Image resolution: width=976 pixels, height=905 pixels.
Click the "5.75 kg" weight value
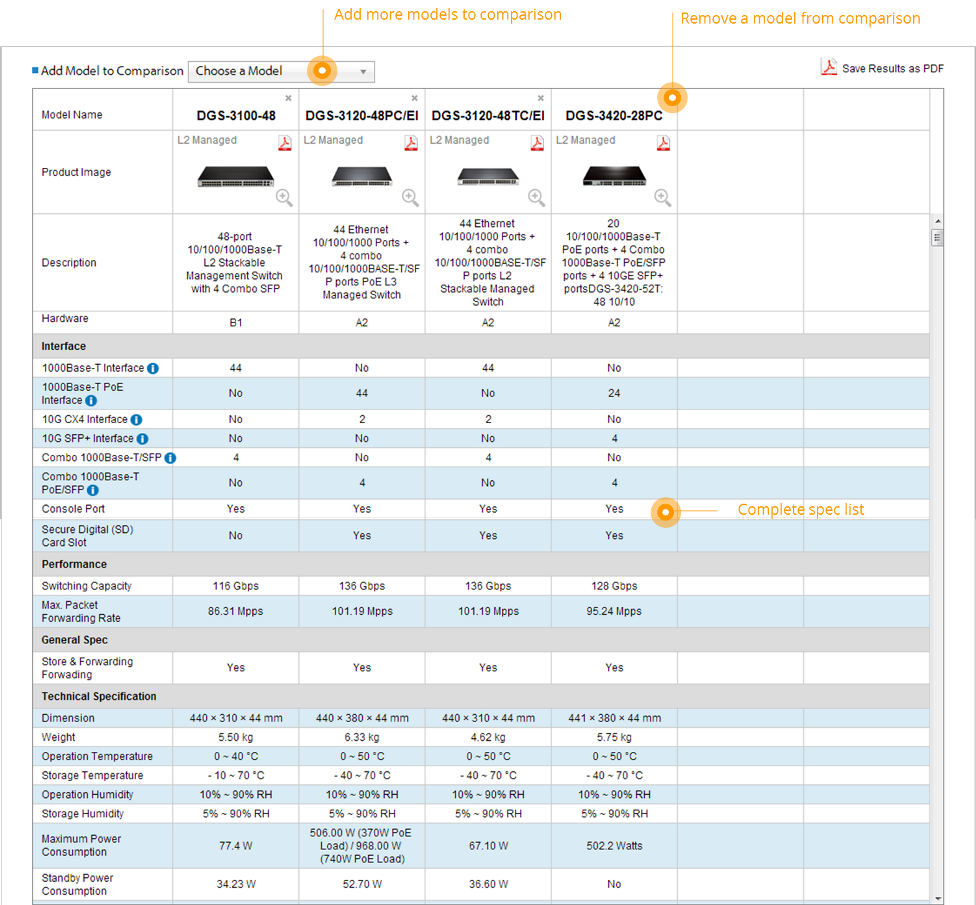(614, 738)
